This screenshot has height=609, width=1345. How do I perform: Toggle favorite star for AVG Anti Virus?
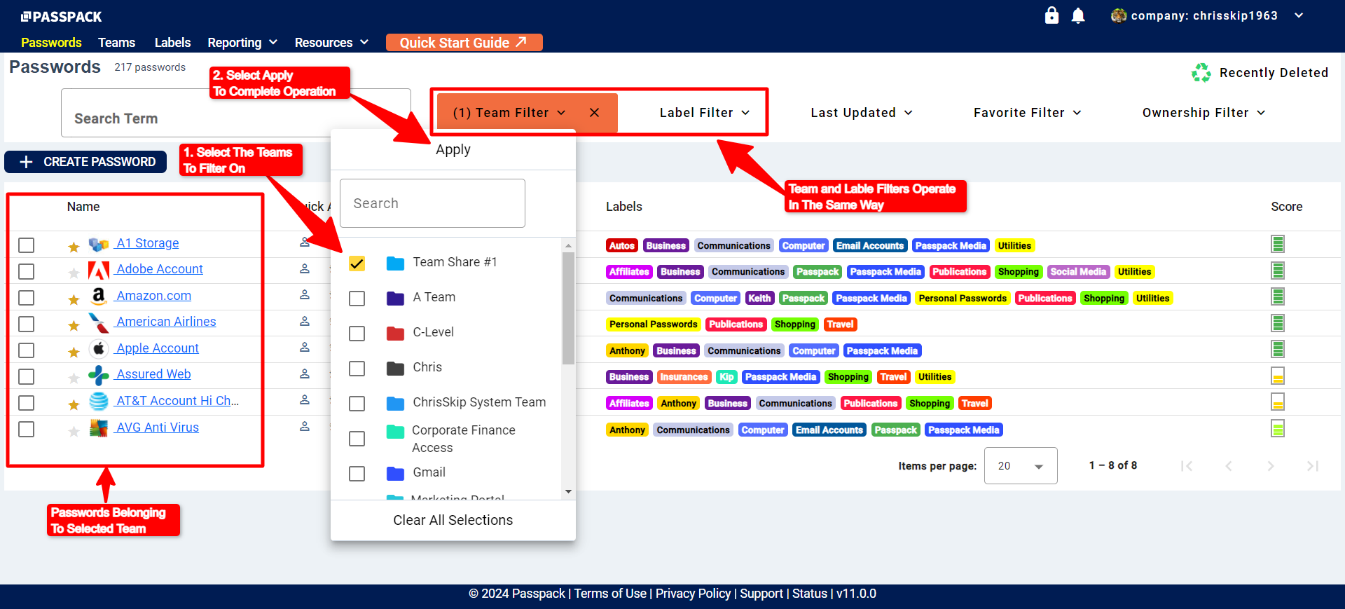[x=73, y=431]
